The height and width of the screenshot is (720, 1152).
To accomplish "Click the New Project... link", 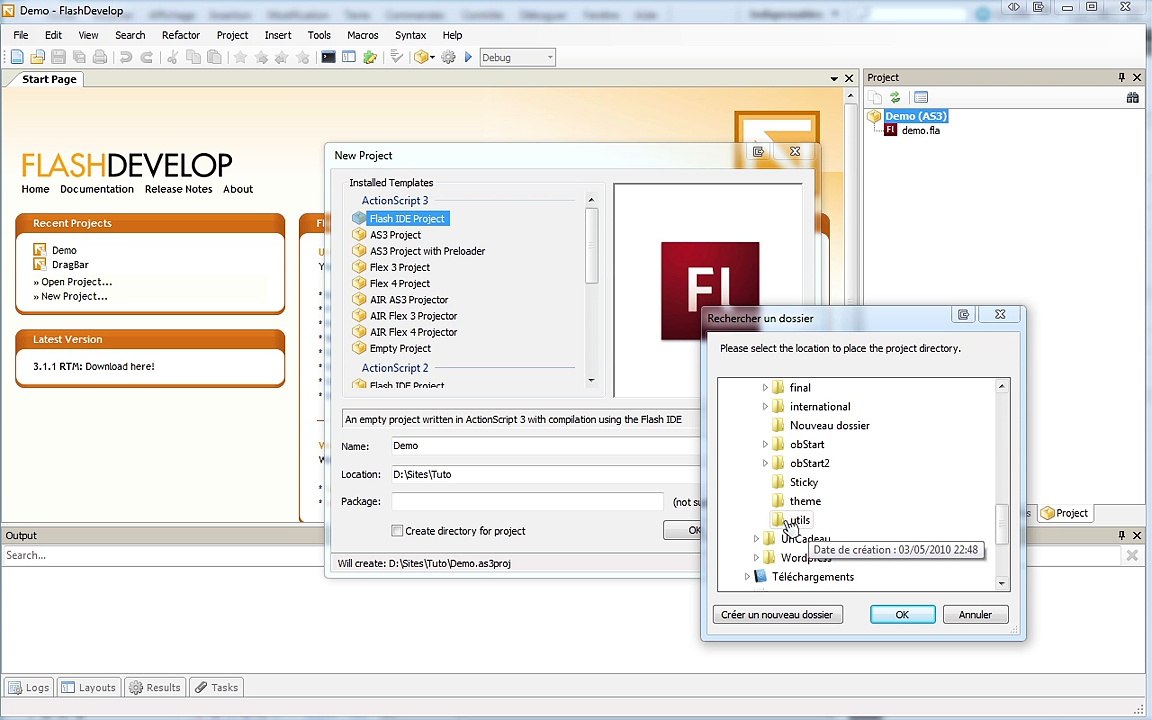I will 74,296.
